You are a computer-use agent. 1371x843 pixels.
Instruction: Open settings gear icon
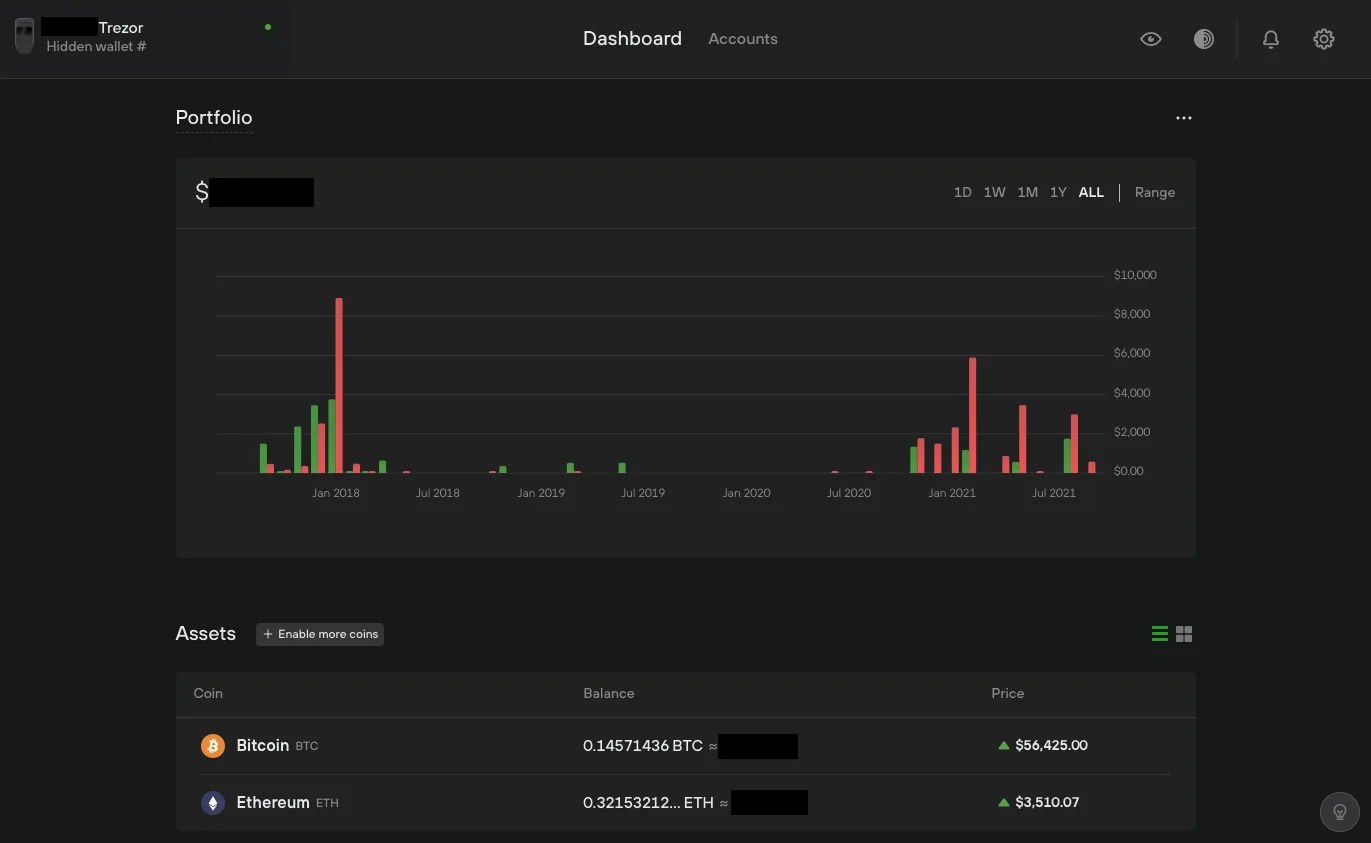click(x=1324, y=39)
